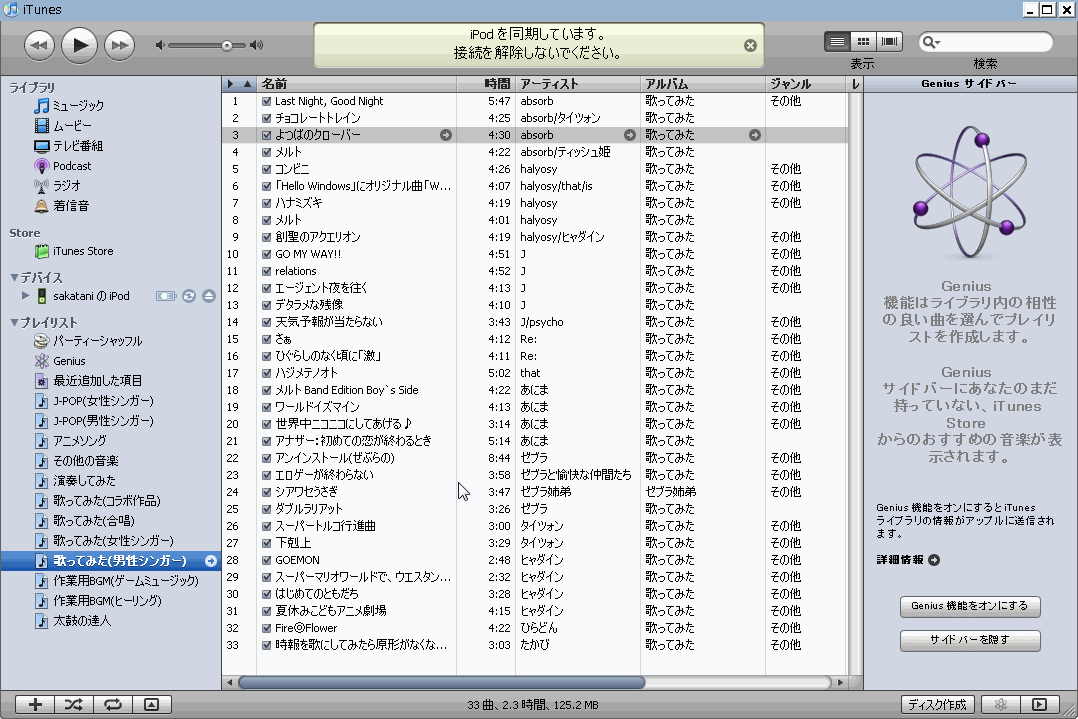Collapse the デバイス section
This screenshot has height=719, width=1078.
pyautogui.click(x=14, y=278)
